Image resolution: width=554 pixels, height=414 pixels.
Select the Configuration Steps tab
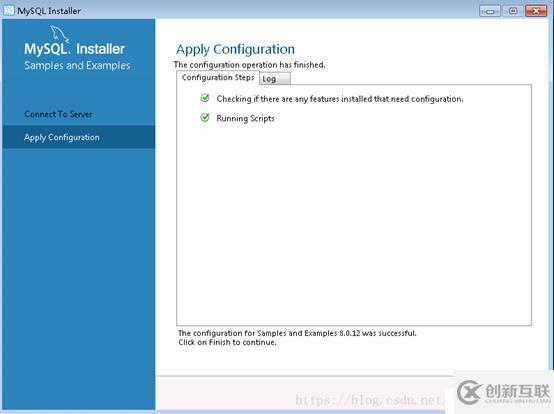click(218, 77)
